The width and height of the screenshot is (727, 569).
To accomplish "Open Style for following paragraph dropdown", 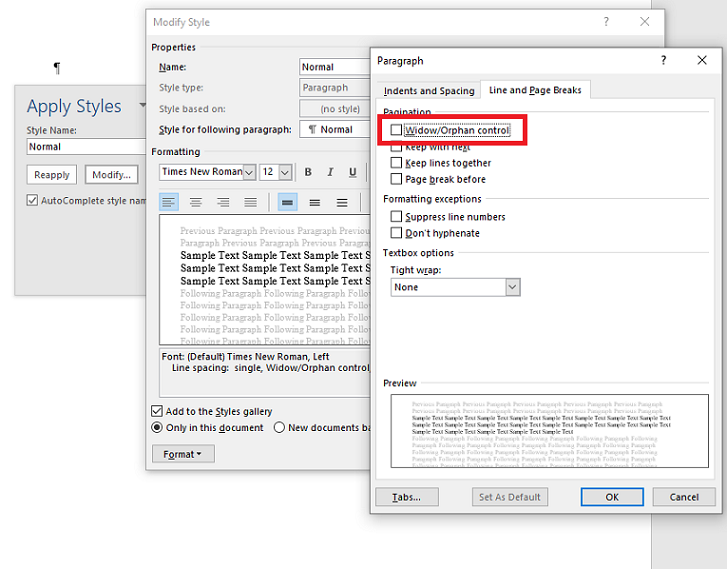I will point(335,129).
